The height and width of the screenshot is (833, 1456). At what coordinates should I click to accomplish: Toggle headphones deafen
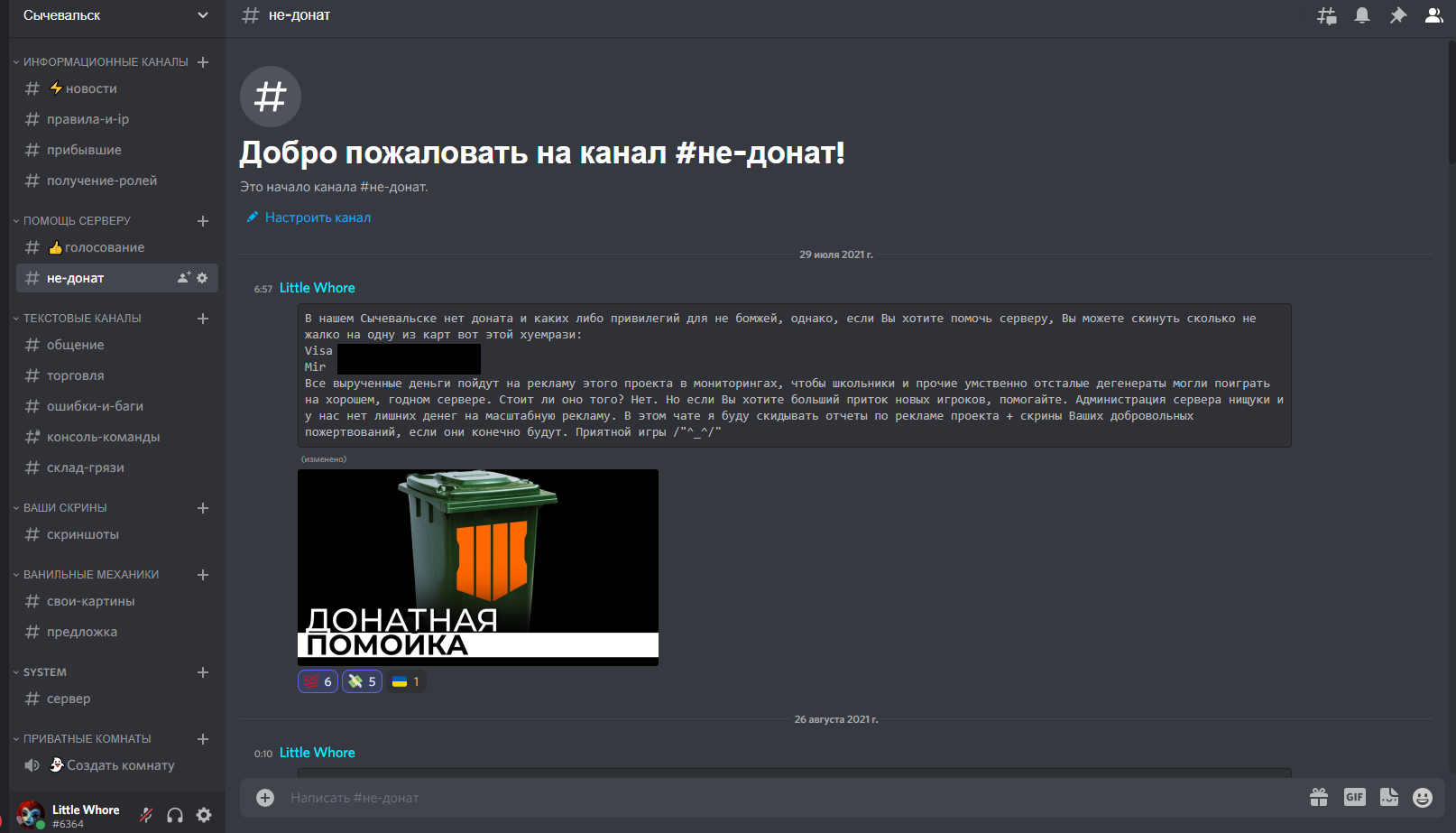coord(175,815)
